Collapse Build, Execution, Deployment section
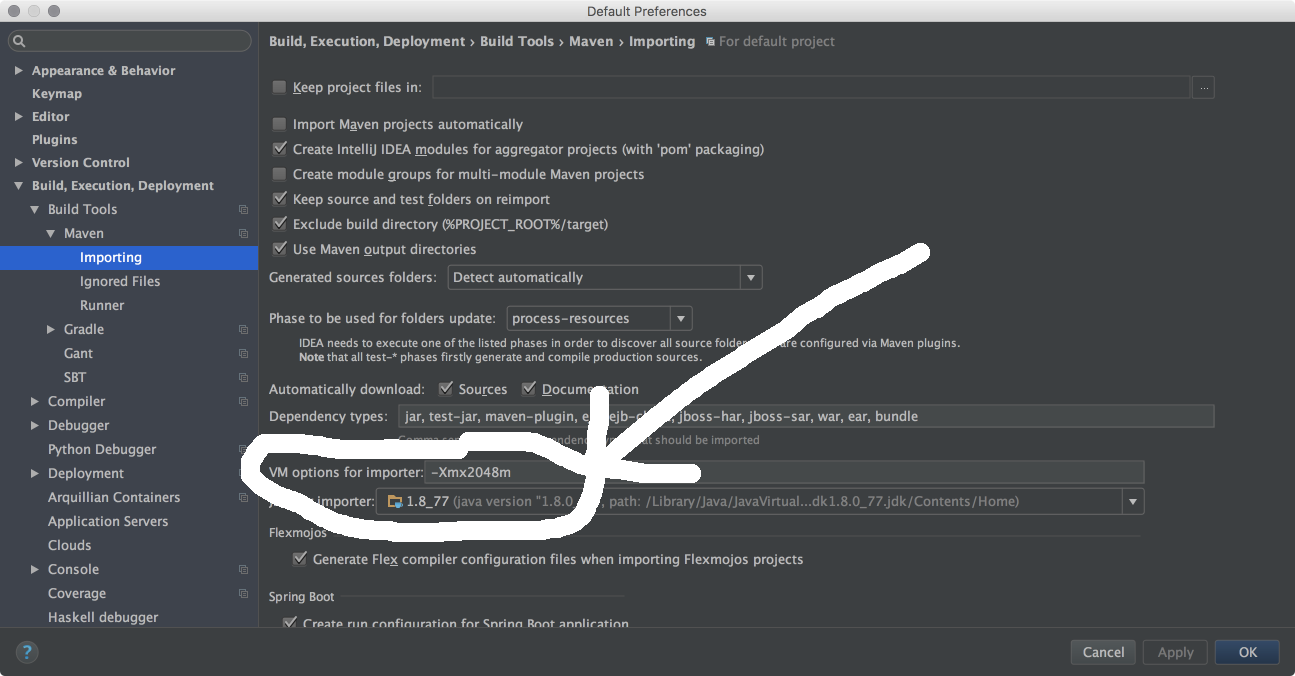 [x=18, y=186]
